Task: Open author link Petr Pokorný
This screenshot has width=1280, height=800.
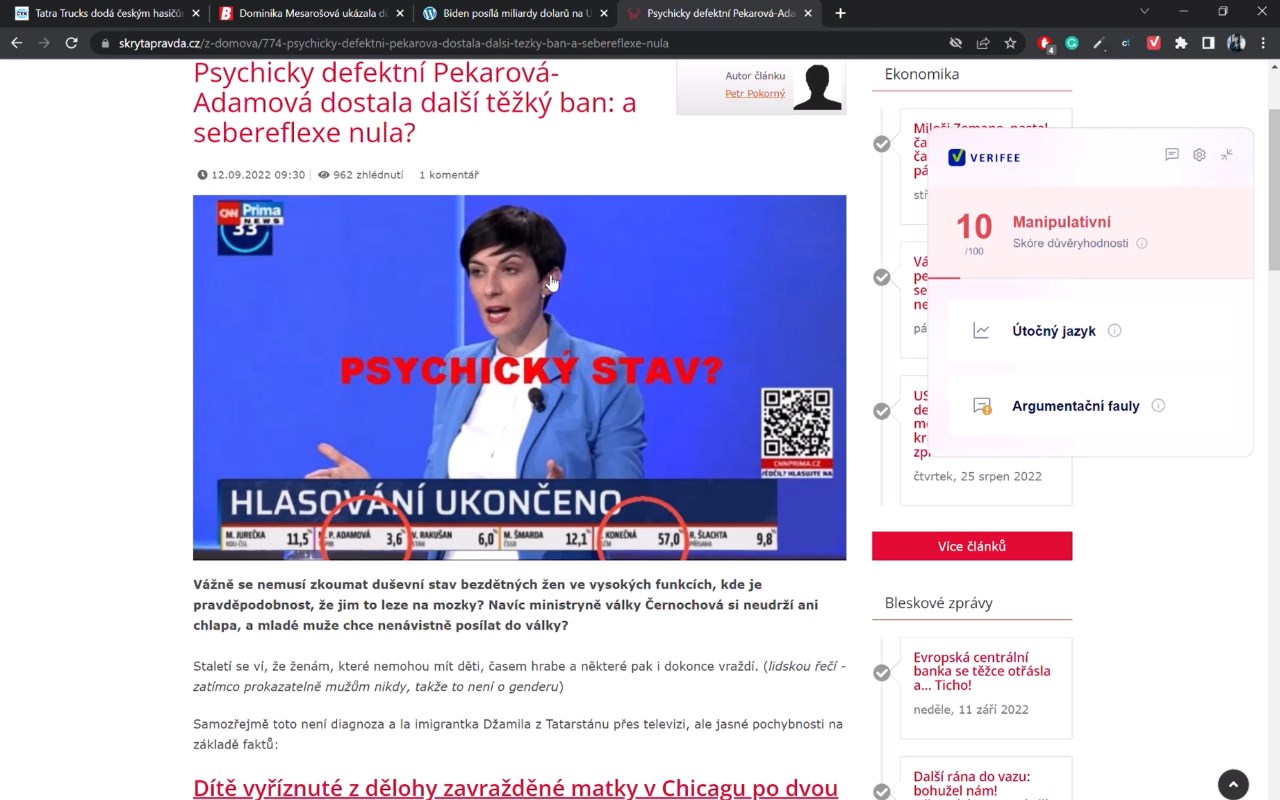Action: [x=755, y=94]
